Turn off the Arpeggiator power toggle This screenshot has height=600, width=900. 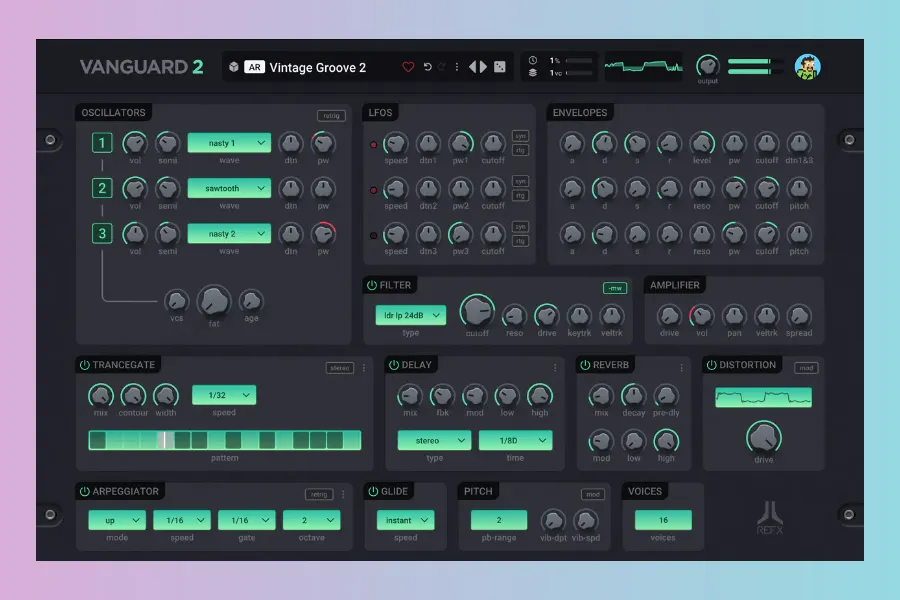[84, 491]
